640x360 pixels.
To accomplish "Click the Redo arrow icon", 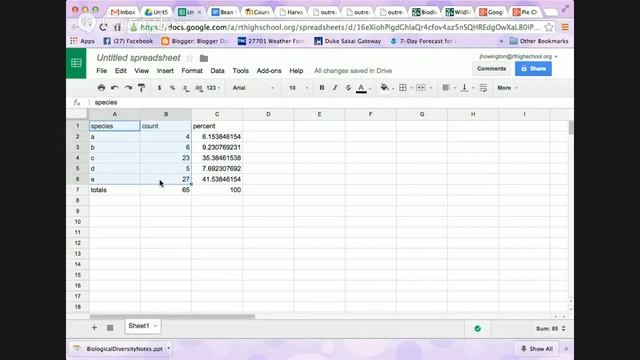I will 128,88.
